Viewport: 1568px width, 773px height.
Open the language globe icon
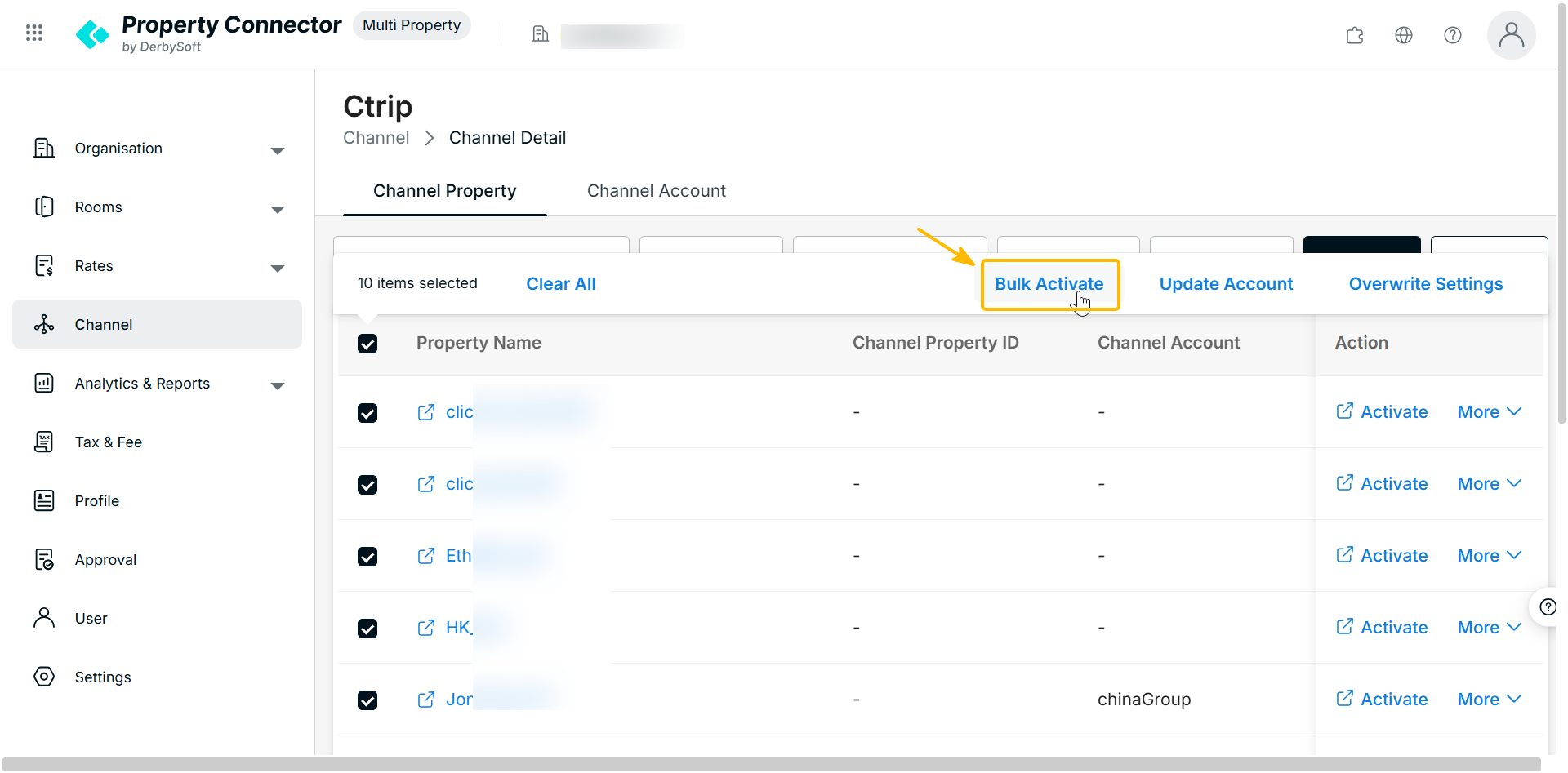pyautogui.click(x=1404, y=35)
